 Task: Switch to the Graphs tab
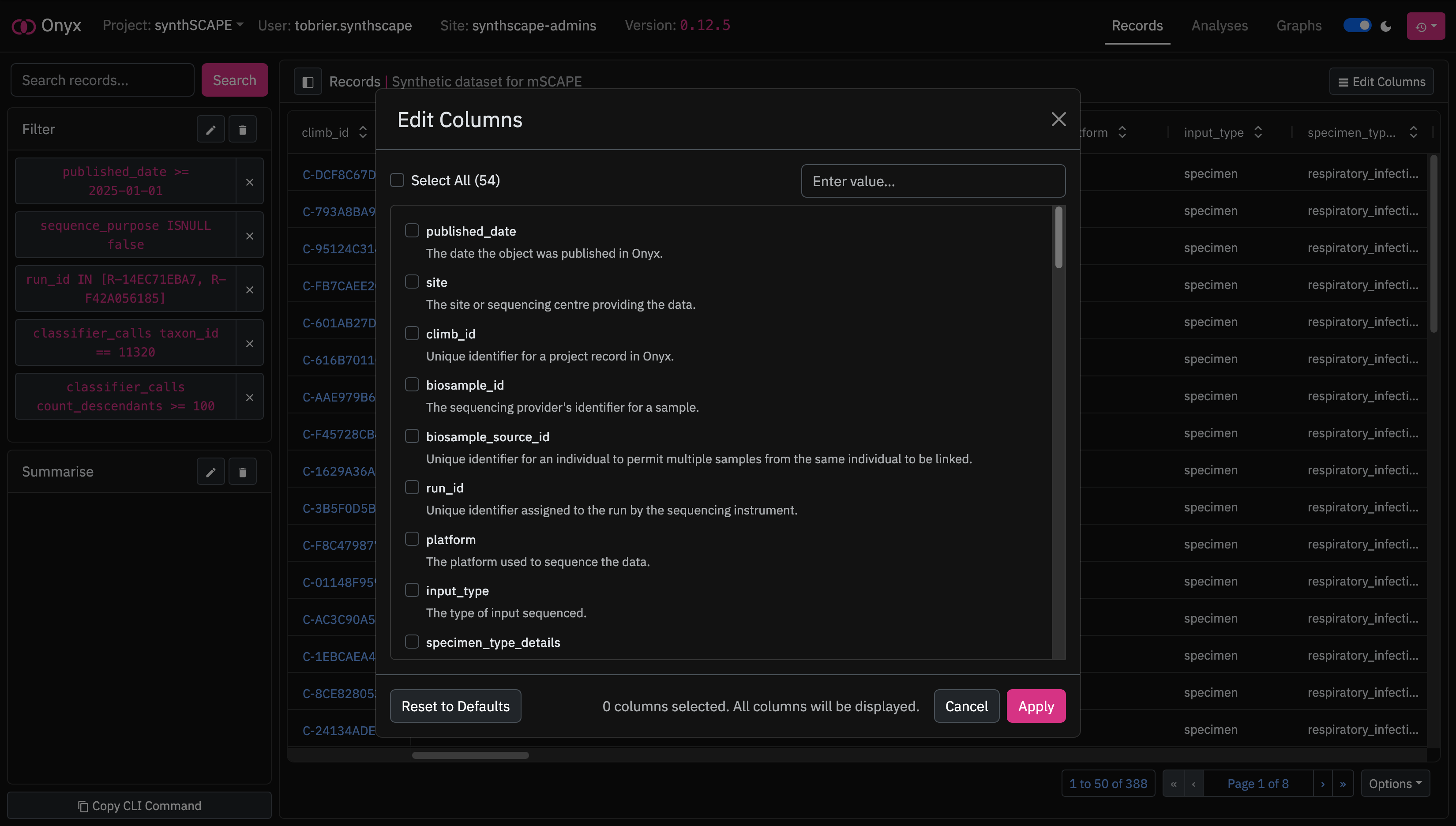(1299, 26)
